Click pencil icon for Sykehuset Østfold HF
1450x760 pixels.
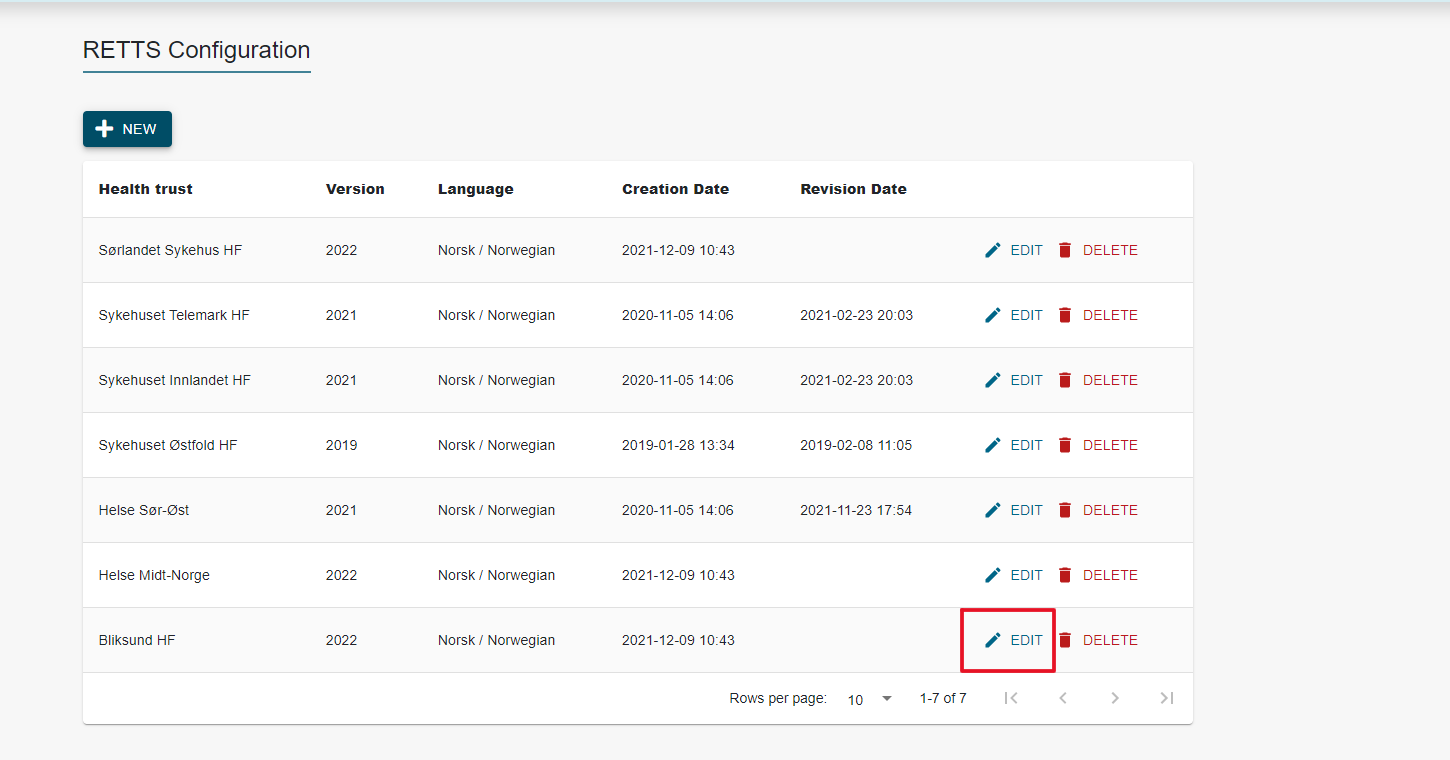[993, 445]
